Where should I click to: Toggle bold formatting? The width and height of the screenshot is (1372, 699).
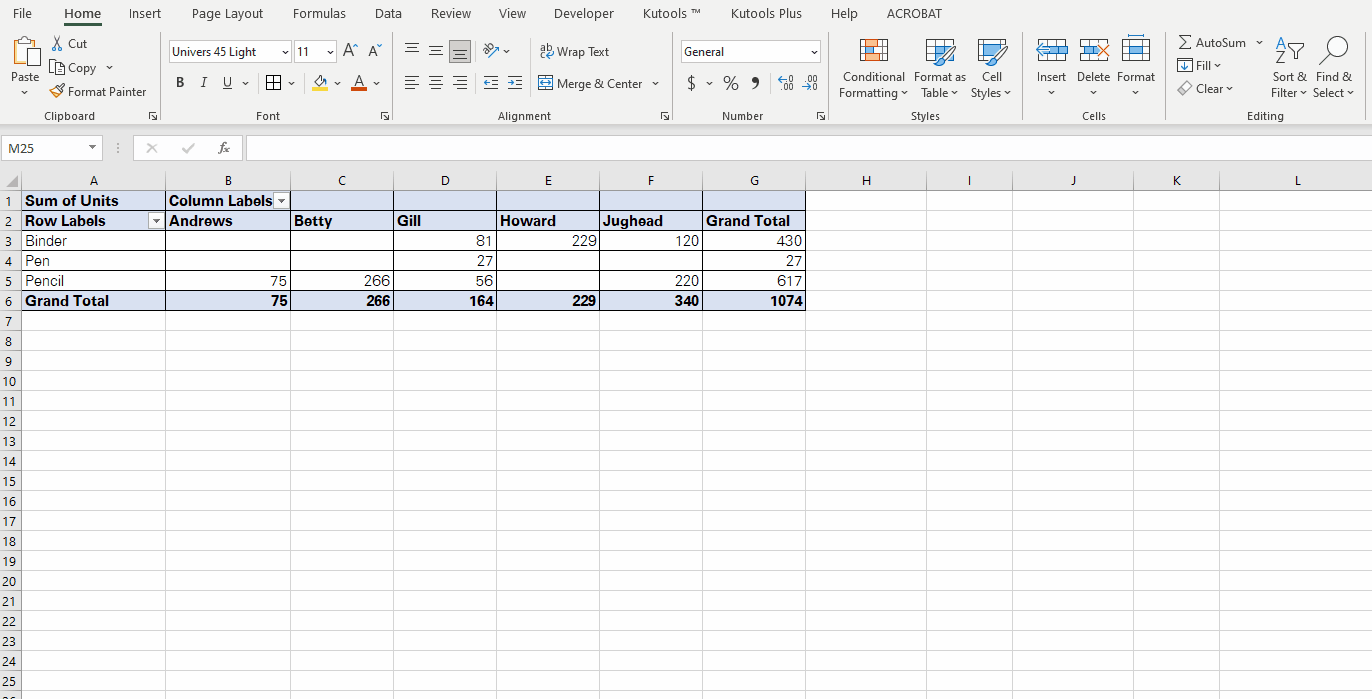click(180, 83)
